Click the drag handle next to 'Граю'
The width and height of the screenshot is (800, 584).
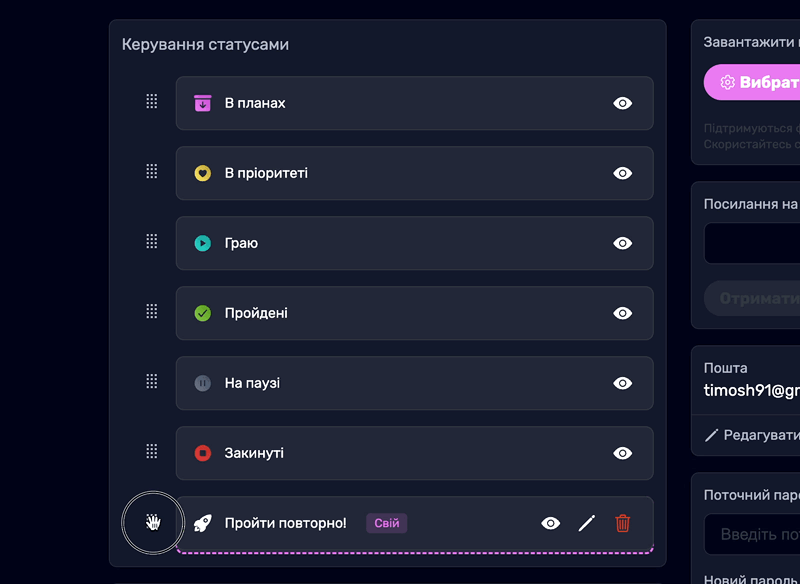[x=151, y=241]
